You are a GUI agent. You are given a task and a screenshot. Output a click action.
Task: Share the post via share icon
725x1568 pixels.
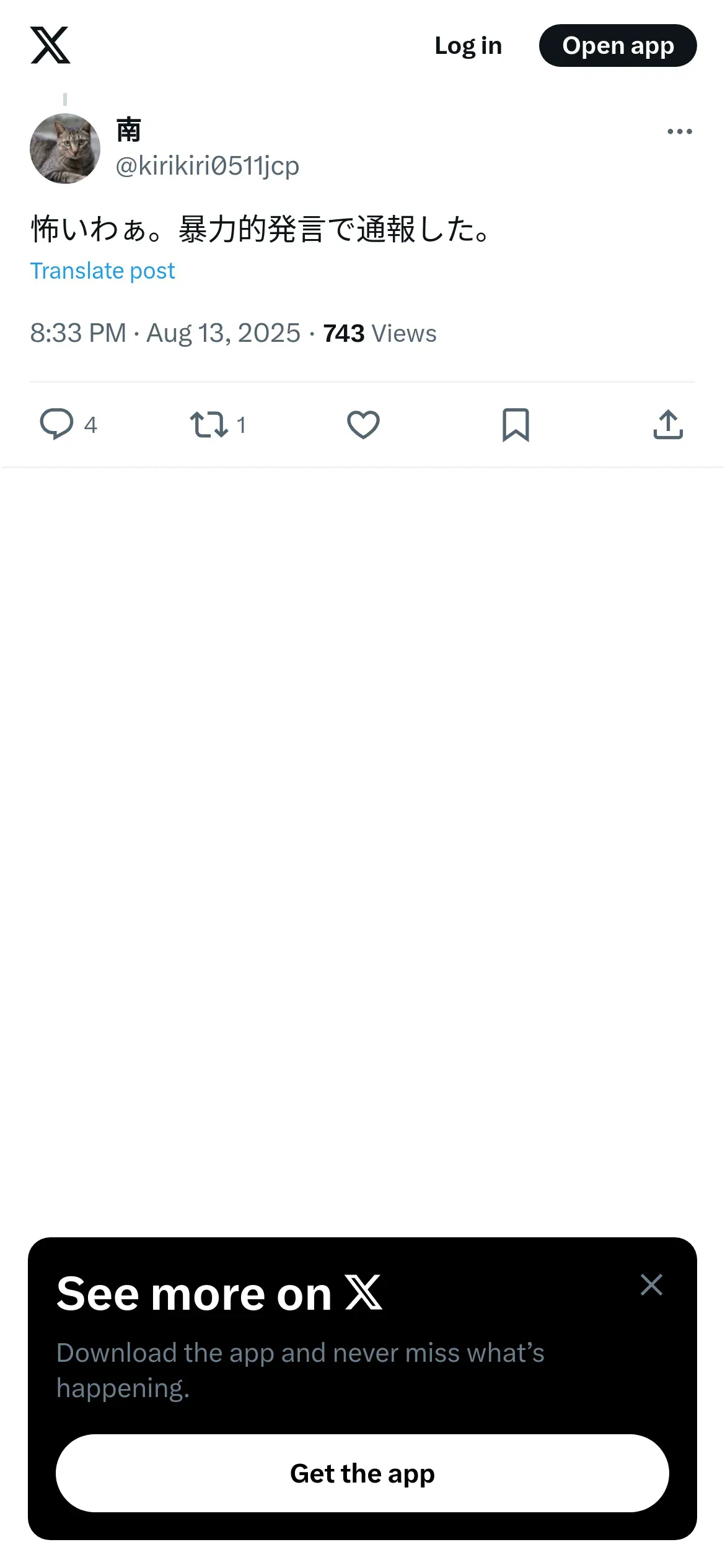pyautogui.click(x=668, y=425)
